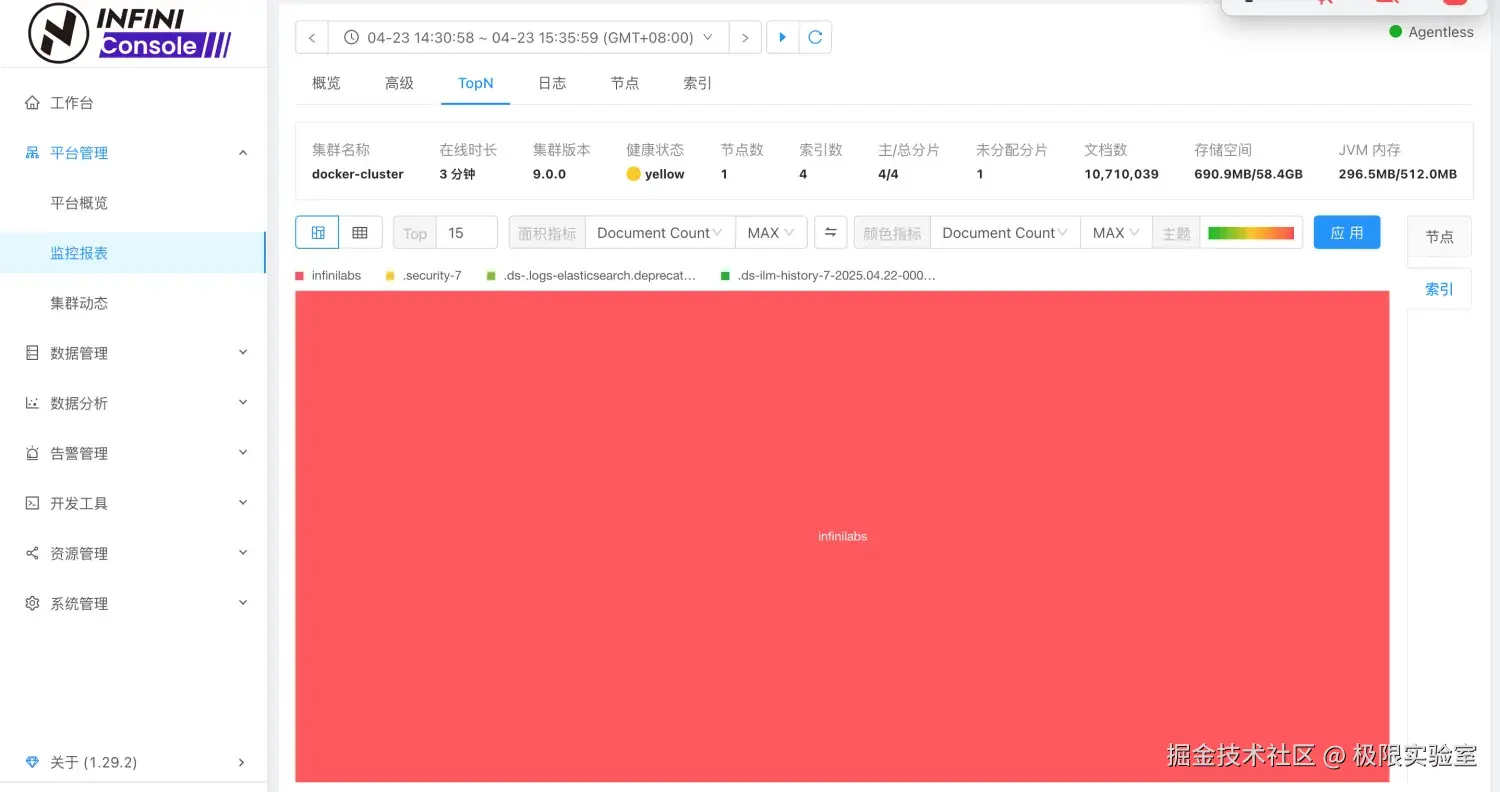Expand the 关于 (1.29.2) entry

[x=133, y=762]
